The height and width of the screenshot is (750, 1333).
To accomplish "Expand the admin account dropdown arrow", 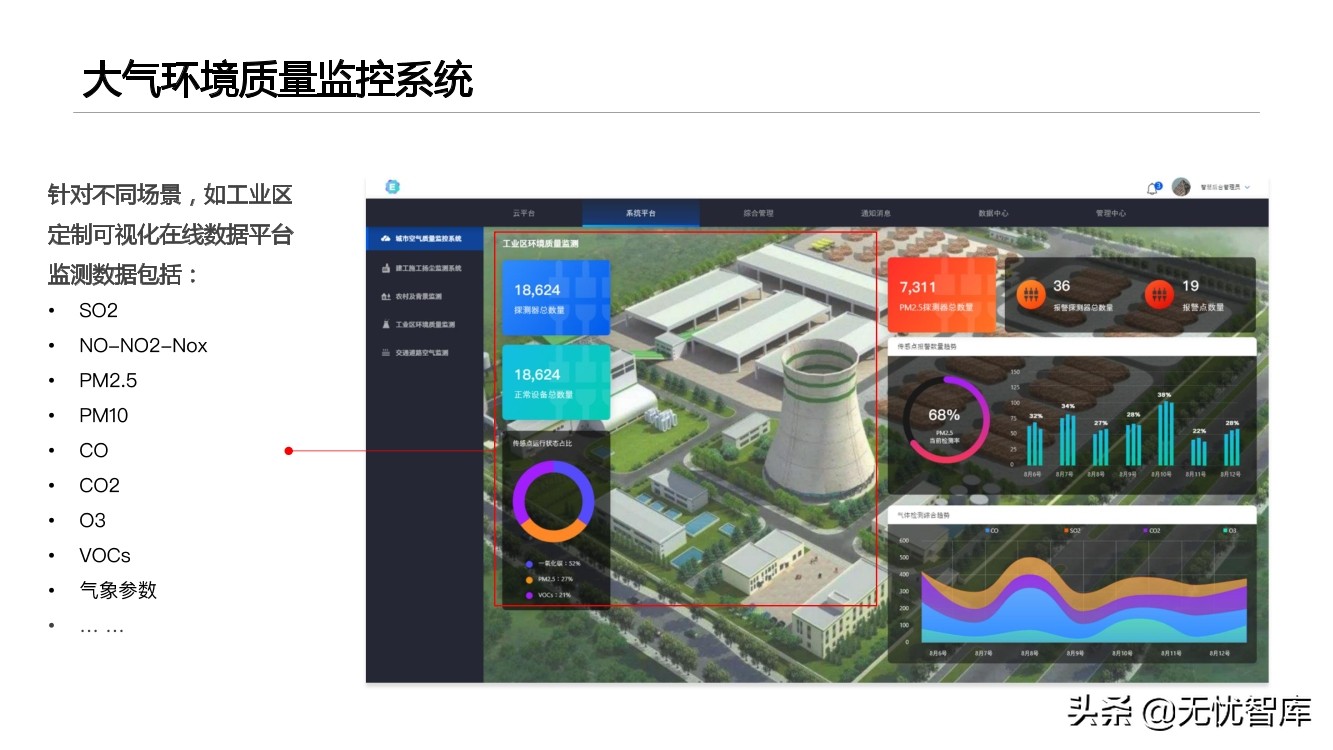I will click(x=1248, y=188).
